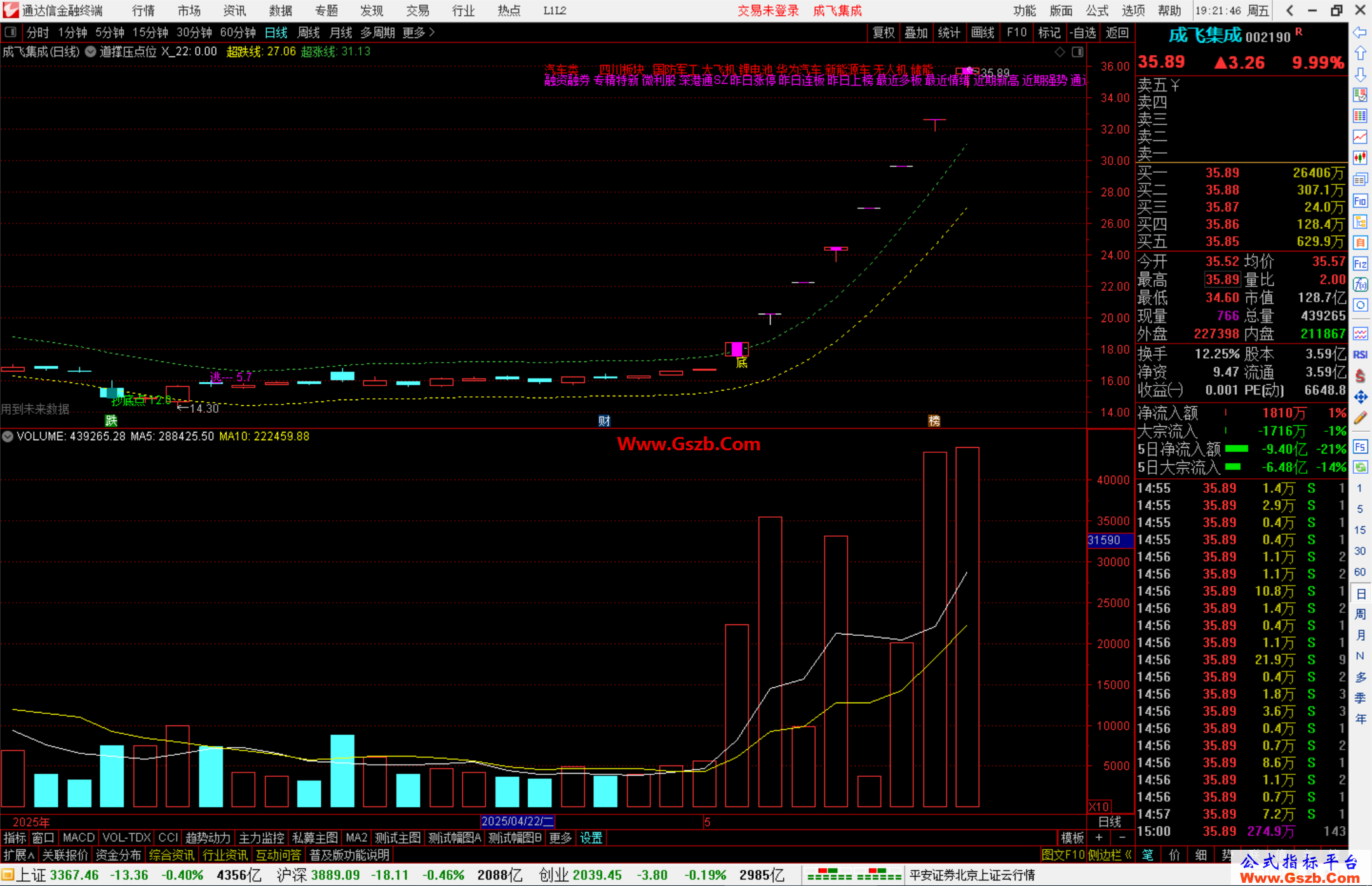Viewport: 1372px width, 886px height.
Task: Toggle 笔 tick detail view tab
Action: tap(1148, 855)
